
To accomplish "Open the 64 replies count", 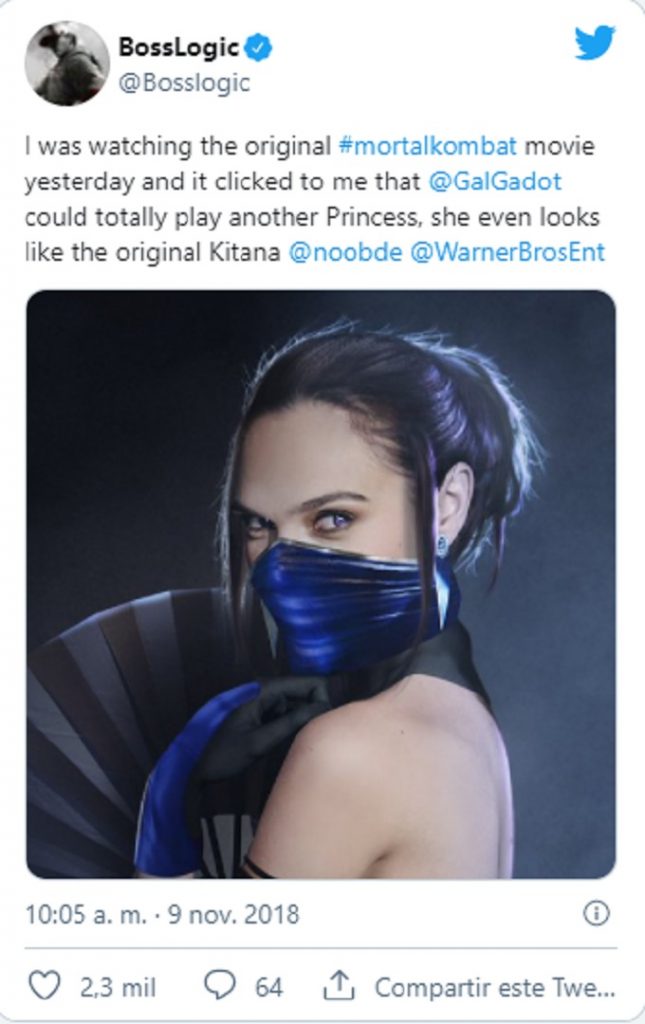I will [x=268, y=987].
